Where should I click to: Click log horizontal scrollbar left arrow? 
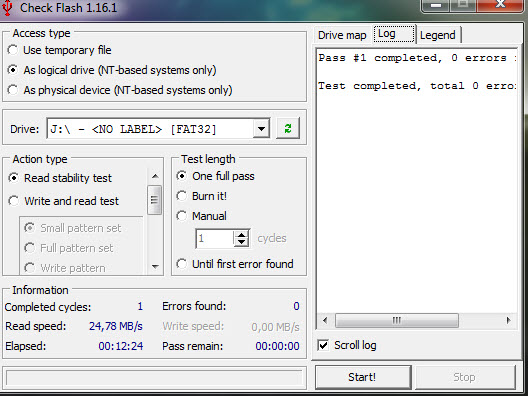(x=325, y=320)
